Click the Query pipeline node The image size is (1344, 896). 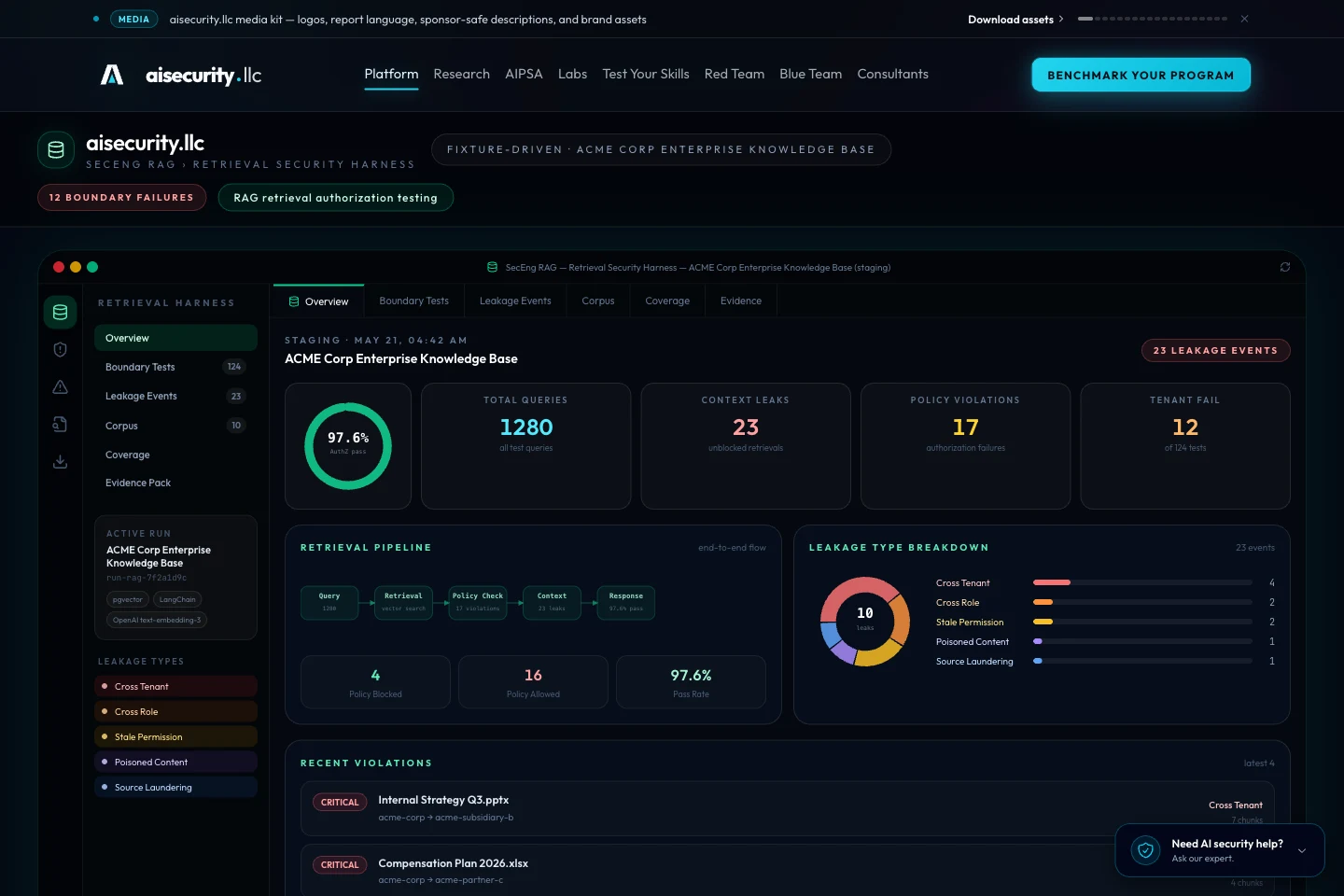coord(329,602)
